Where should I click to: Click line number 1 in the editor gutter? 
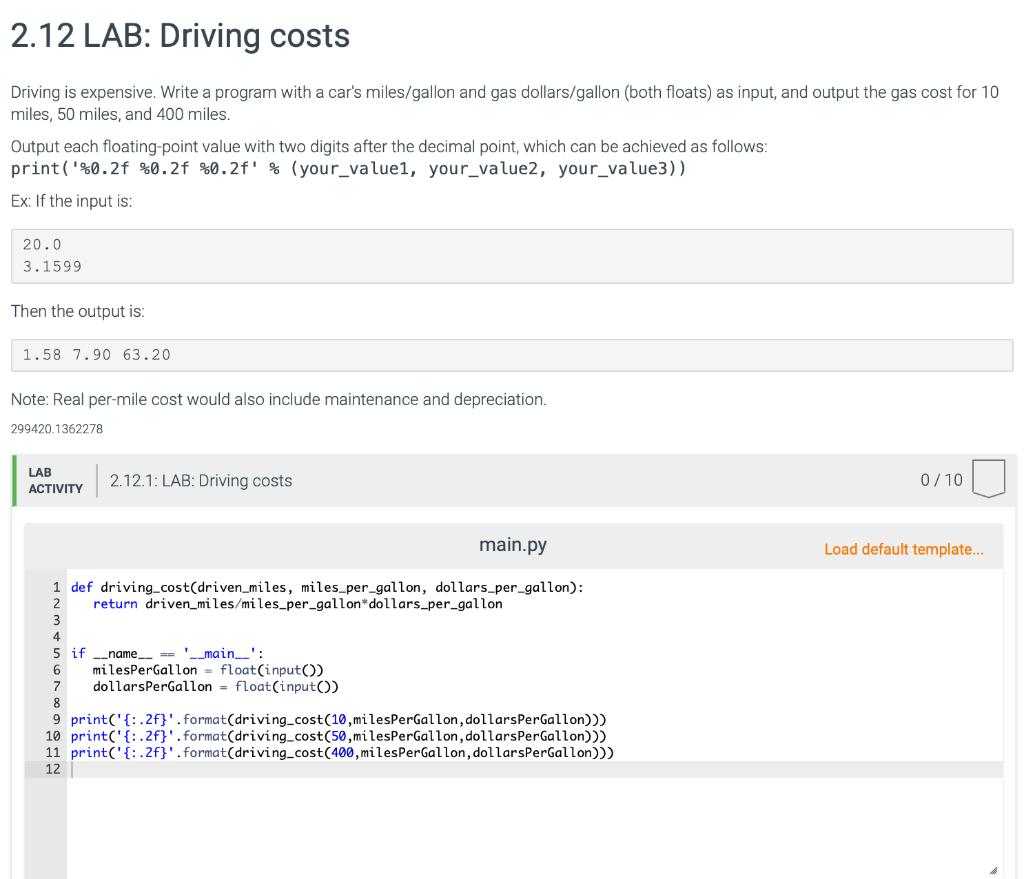pos(56,587)
